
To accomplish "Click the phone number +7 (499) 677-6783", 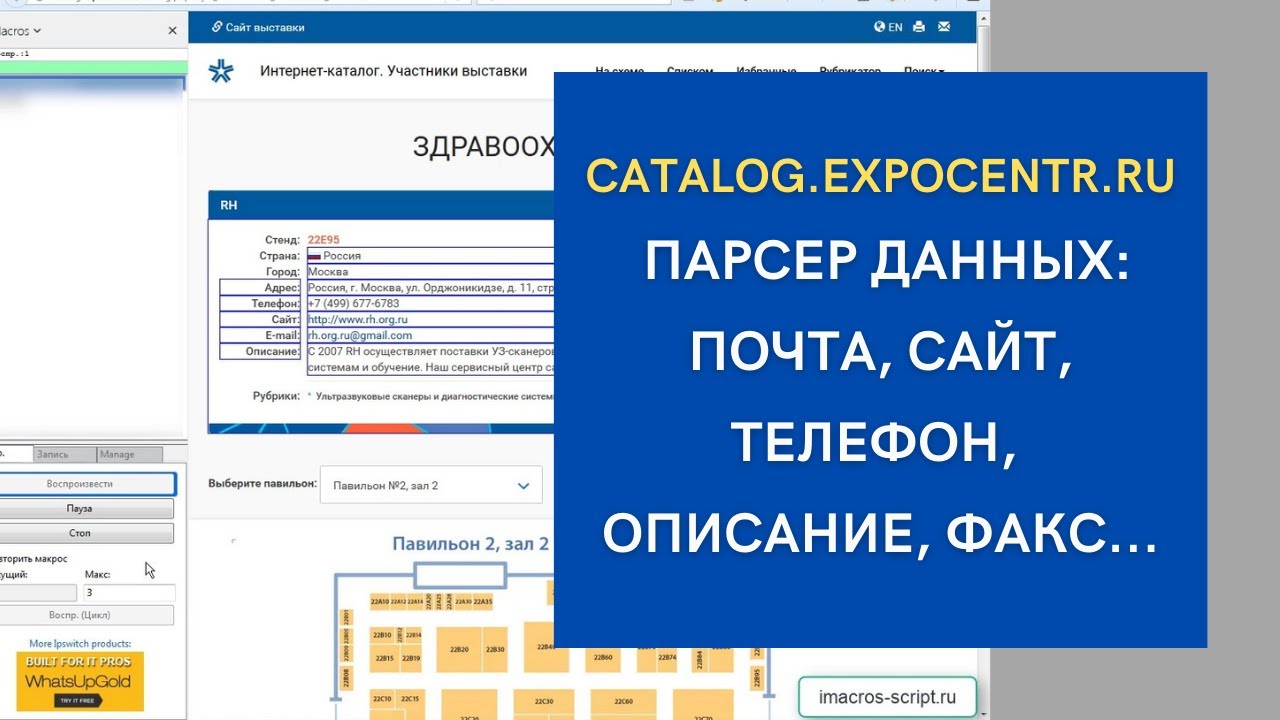I will coord(353,304).
